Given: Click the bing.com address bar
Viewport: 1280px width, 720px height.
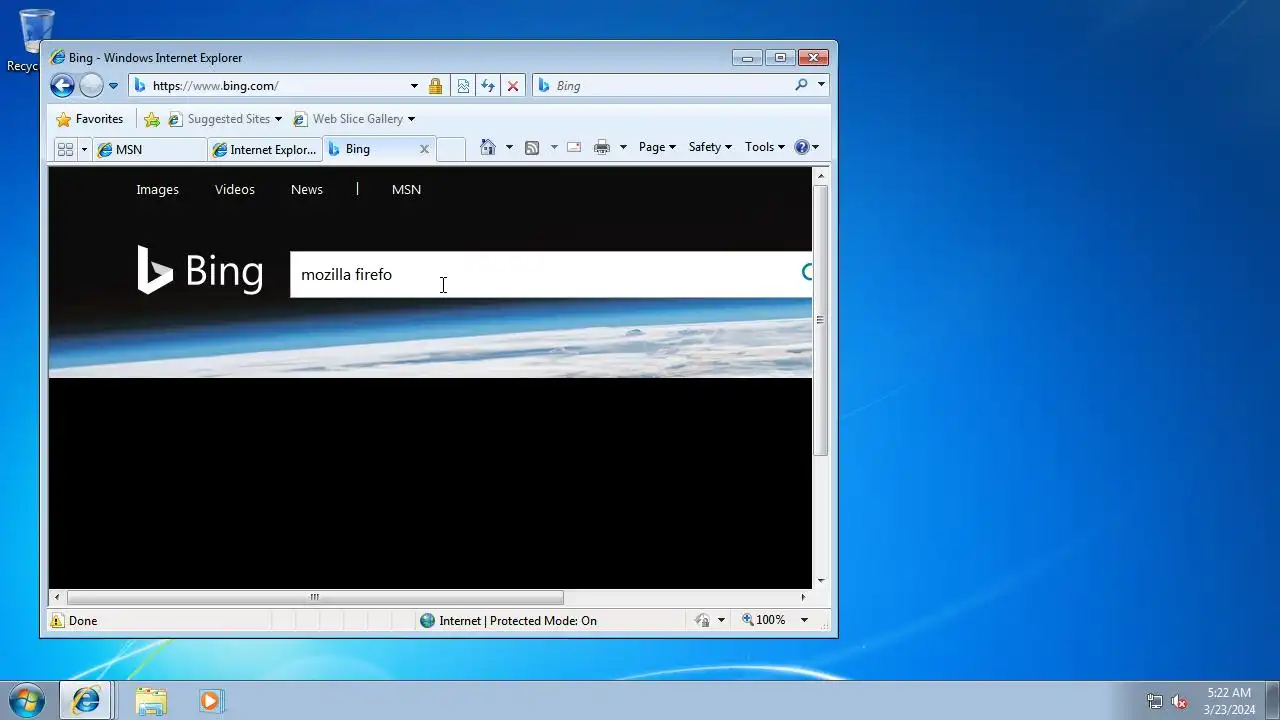Looking at the screenshot, I should pyautogui.click(x=270, y=86).
